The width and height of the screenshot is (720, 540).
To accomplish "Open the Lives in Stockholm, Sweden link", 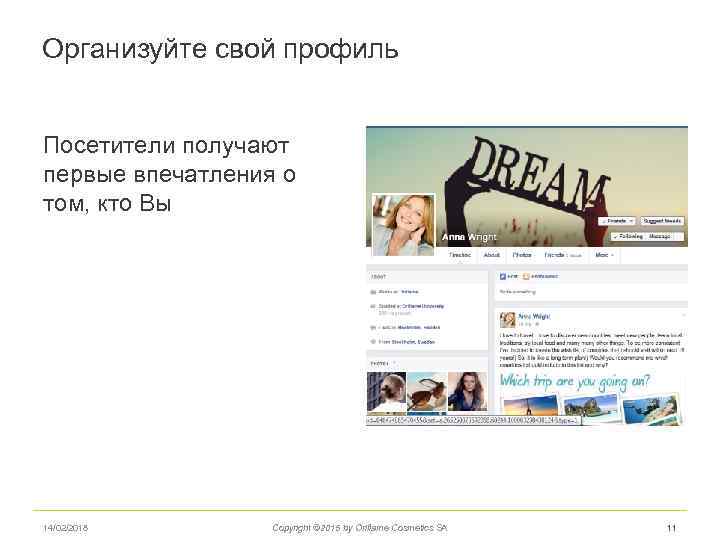I will (418, 327).
